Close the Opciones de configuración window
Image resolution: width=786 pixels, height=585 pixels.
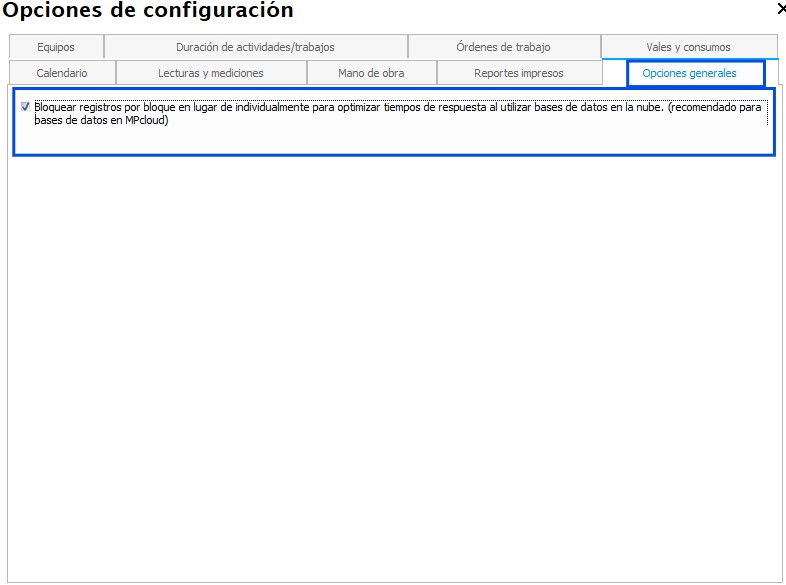click(781, 9)
